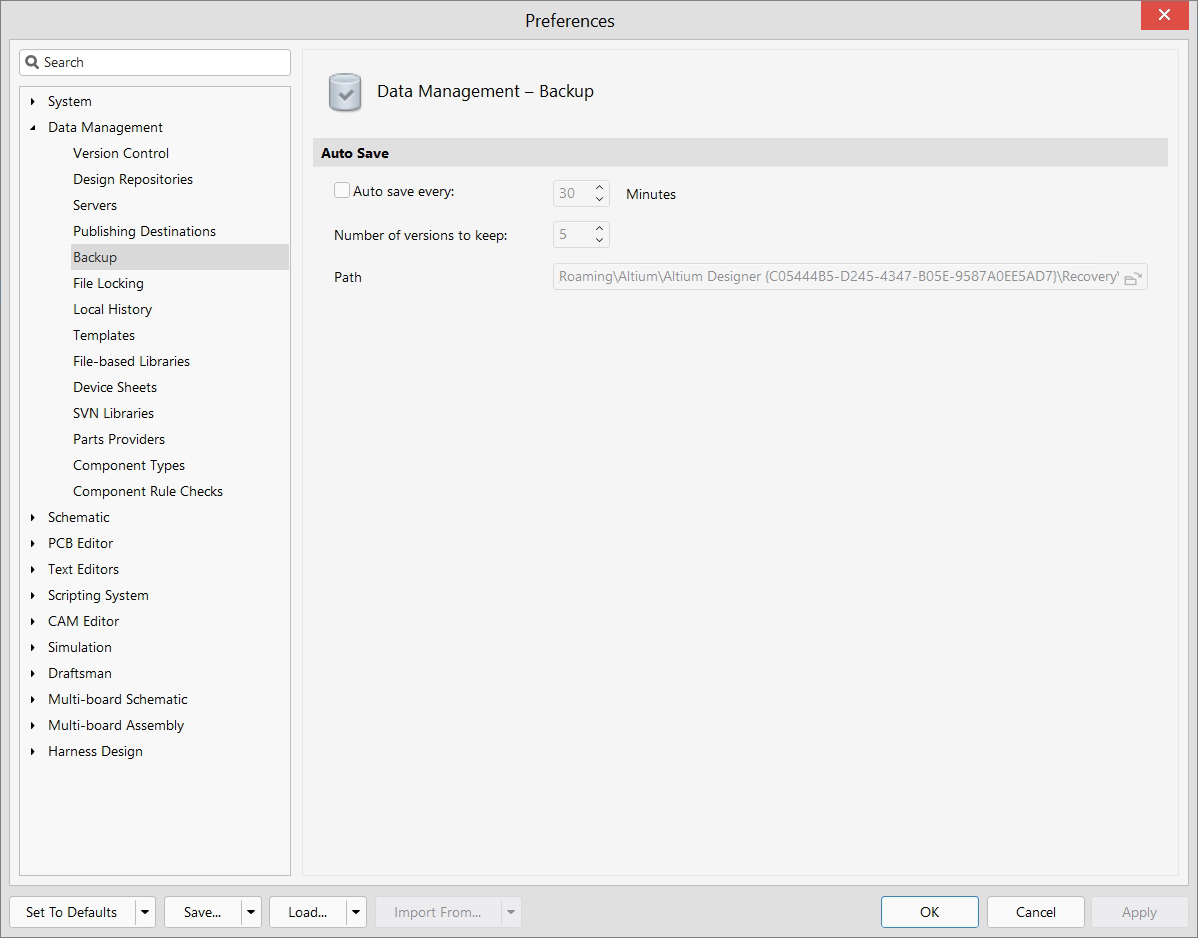Select File Locking page
1198x938 pixels.
pyautogui.click(x=108, y=283)
